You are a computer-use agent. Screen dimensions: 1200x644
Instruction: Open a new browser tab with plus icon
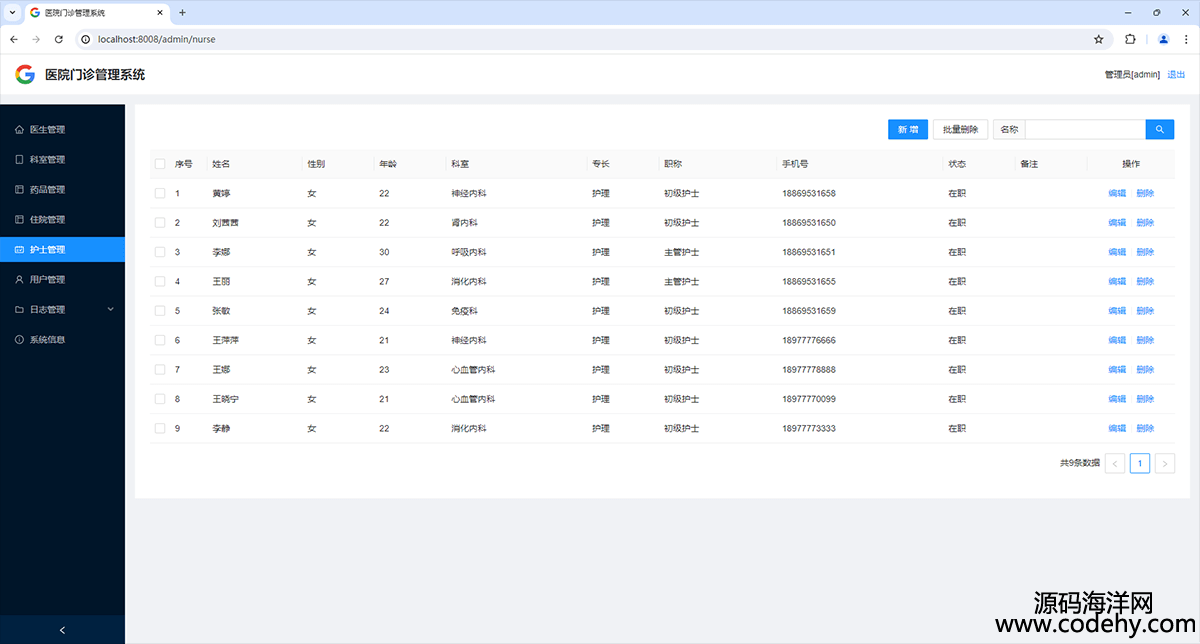pyautogui.click(x=182, y=12)
